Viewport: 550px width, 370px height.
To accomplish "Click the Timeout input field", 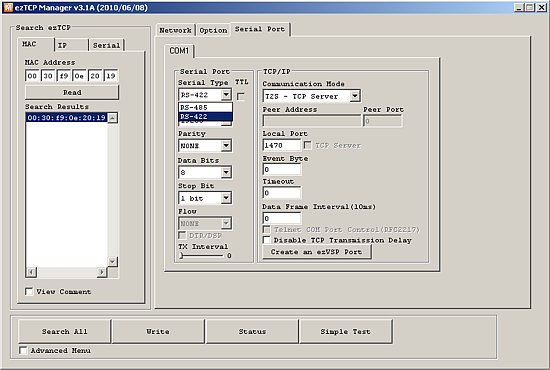I will pos(282,193).
